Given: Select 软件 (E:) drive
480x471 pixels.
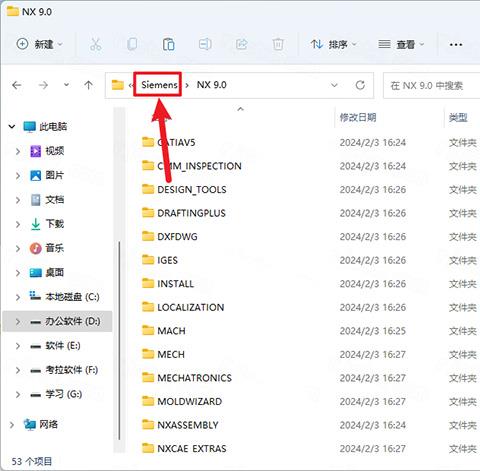Looking at the screenshot, I should pyautogui.click(x=55, y=346).
